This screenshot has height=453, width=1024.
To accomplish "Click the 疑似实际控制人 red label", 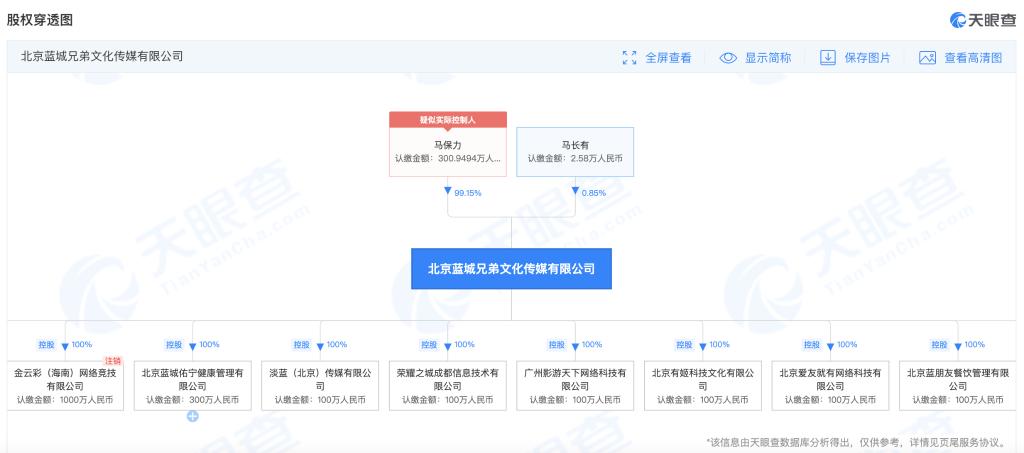I will click(x=447, y=119).
